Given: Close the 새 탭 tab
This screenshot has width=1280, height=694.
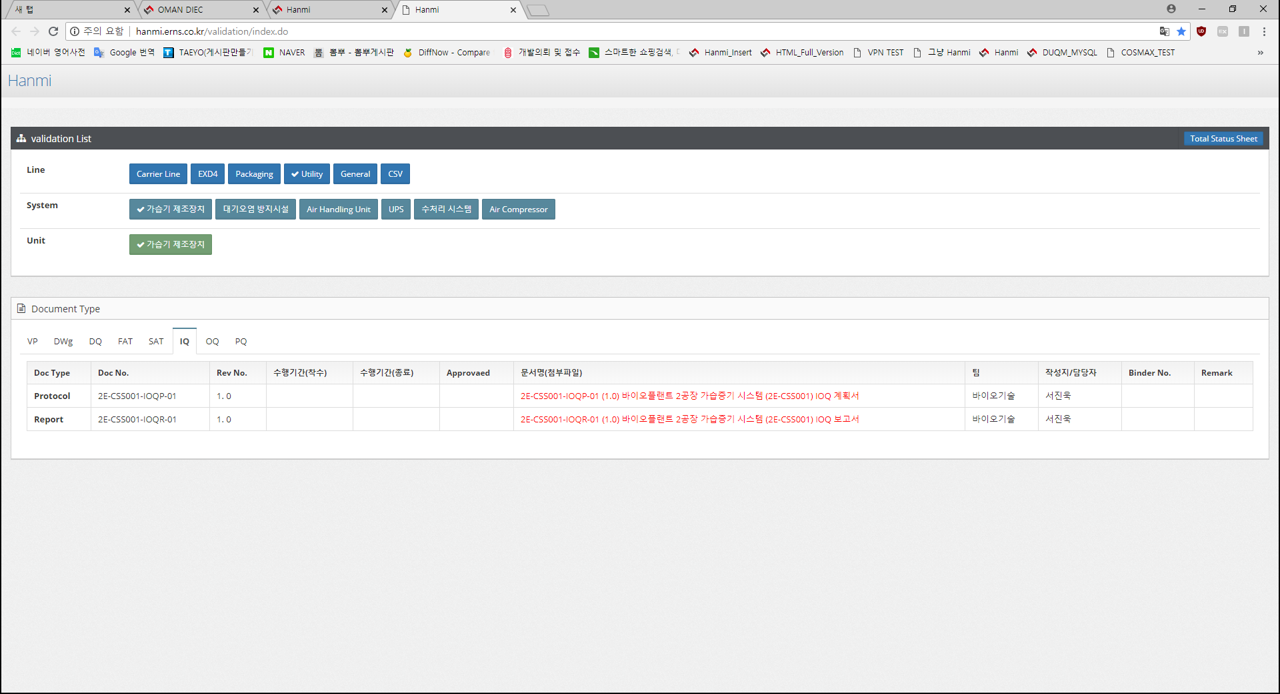Looking at the screenshot, I should coord(127,10).
